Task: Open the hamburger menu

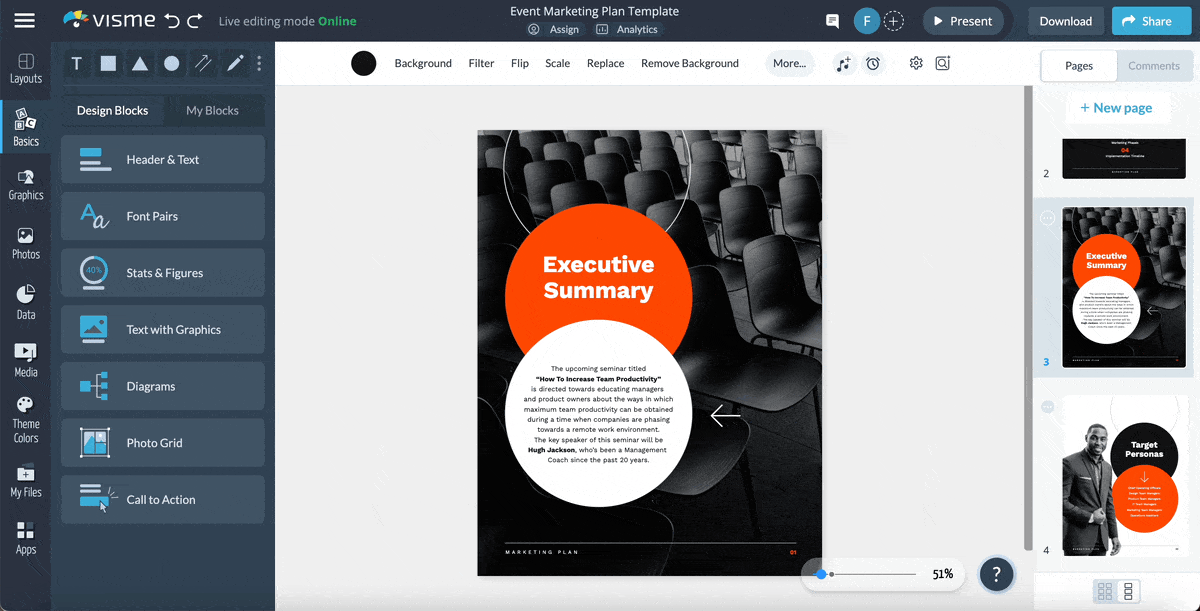Action: point(25,20)
